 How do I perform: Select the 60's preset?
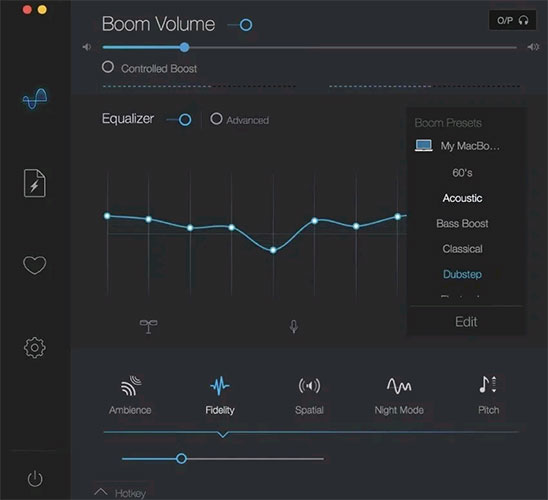click(462, 173)
